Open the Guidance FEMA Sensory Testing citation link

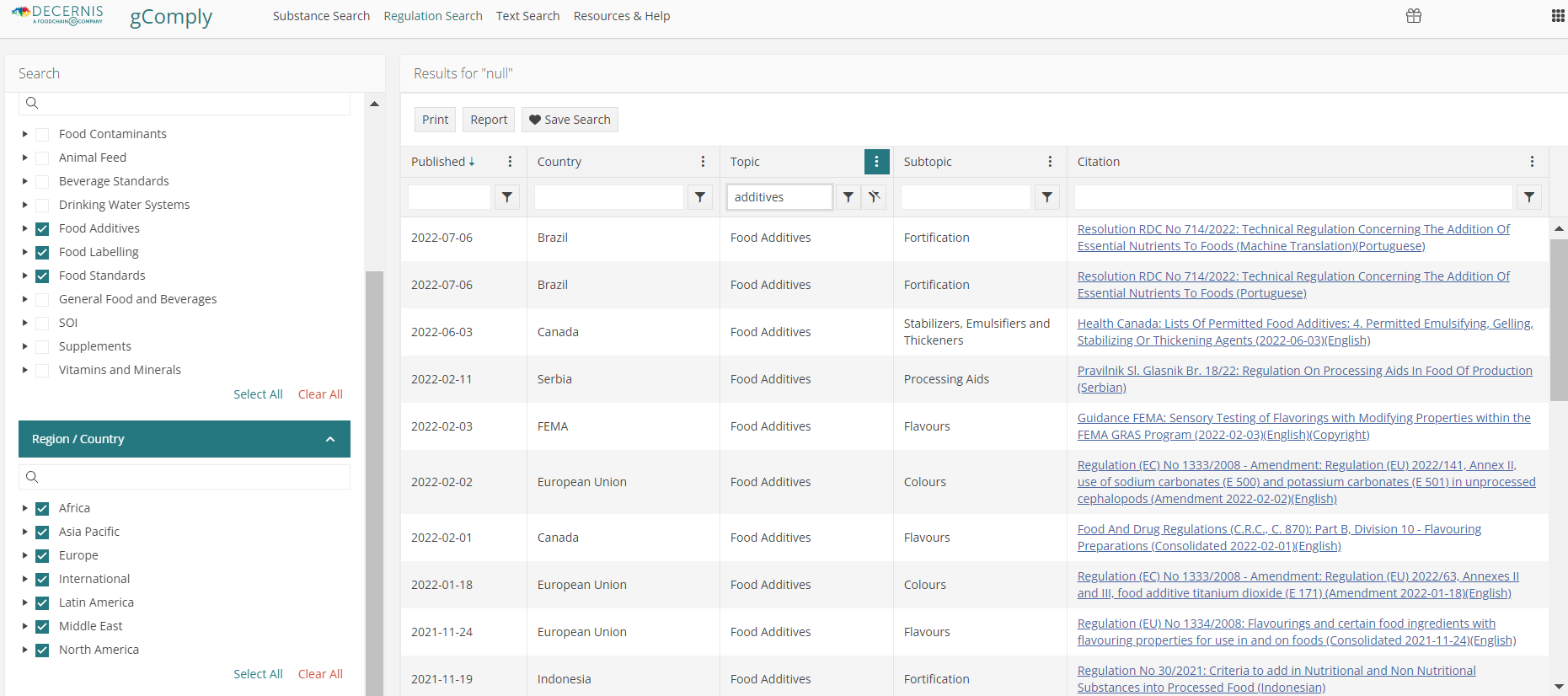1304,426
